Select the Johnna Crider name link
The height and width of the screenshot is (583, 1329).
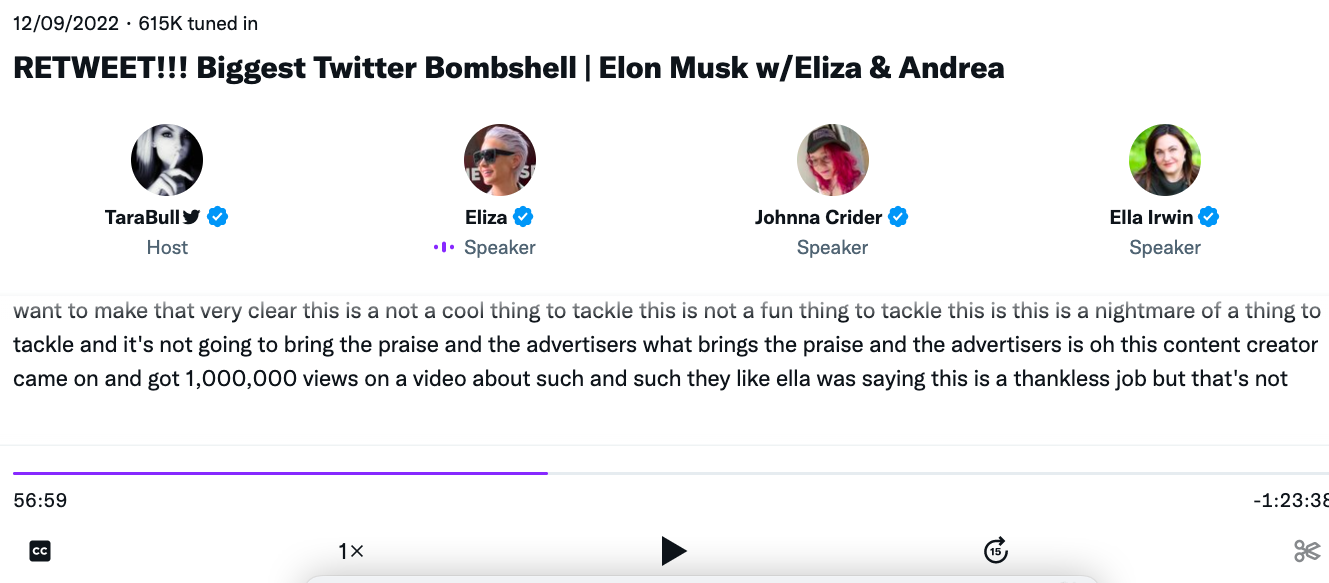click(819, 217)
